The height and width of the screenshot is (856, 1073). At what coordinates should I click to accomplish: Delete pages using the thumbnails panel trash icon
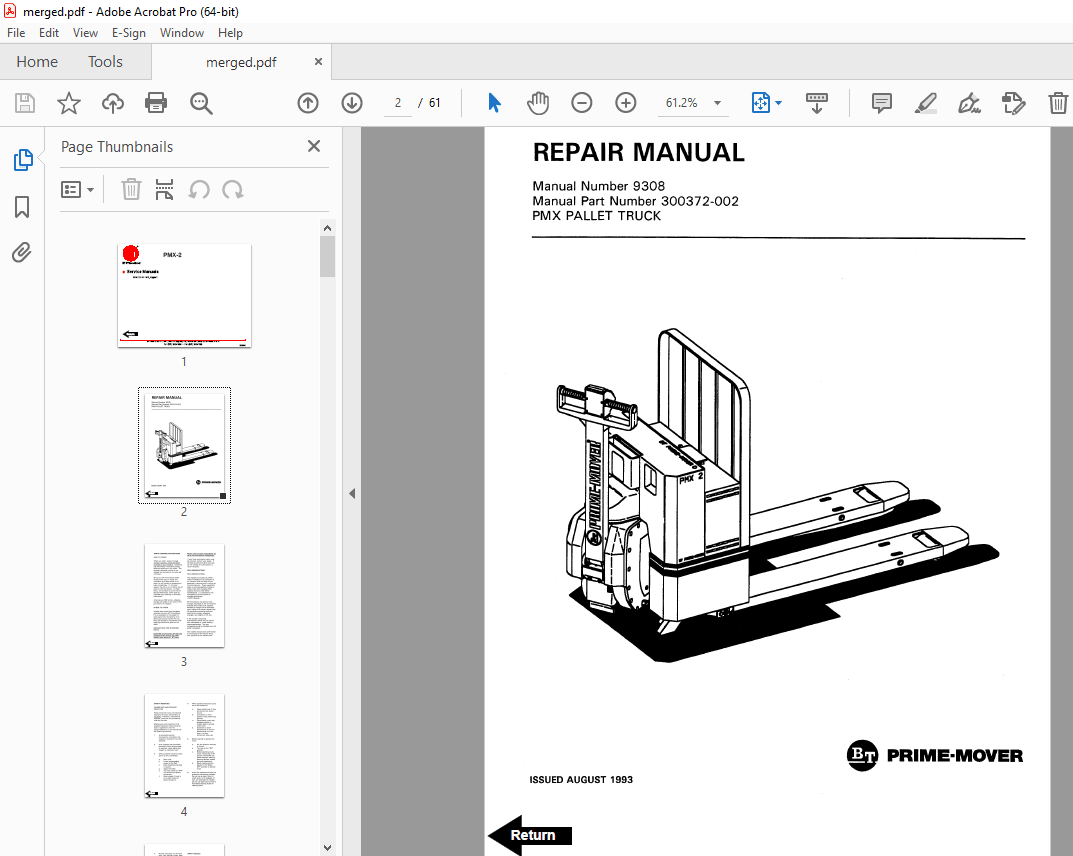click(131, 189)
